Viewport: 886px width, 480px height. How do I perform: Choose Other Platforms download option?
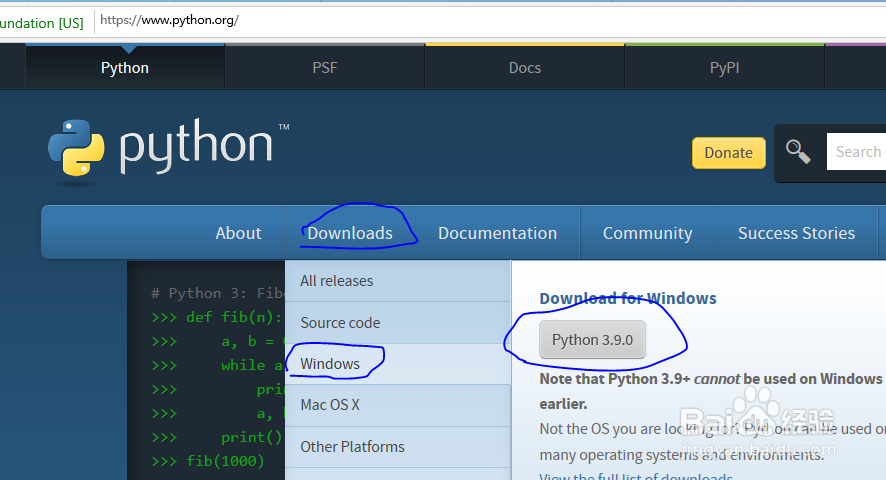tap(352, 447)
